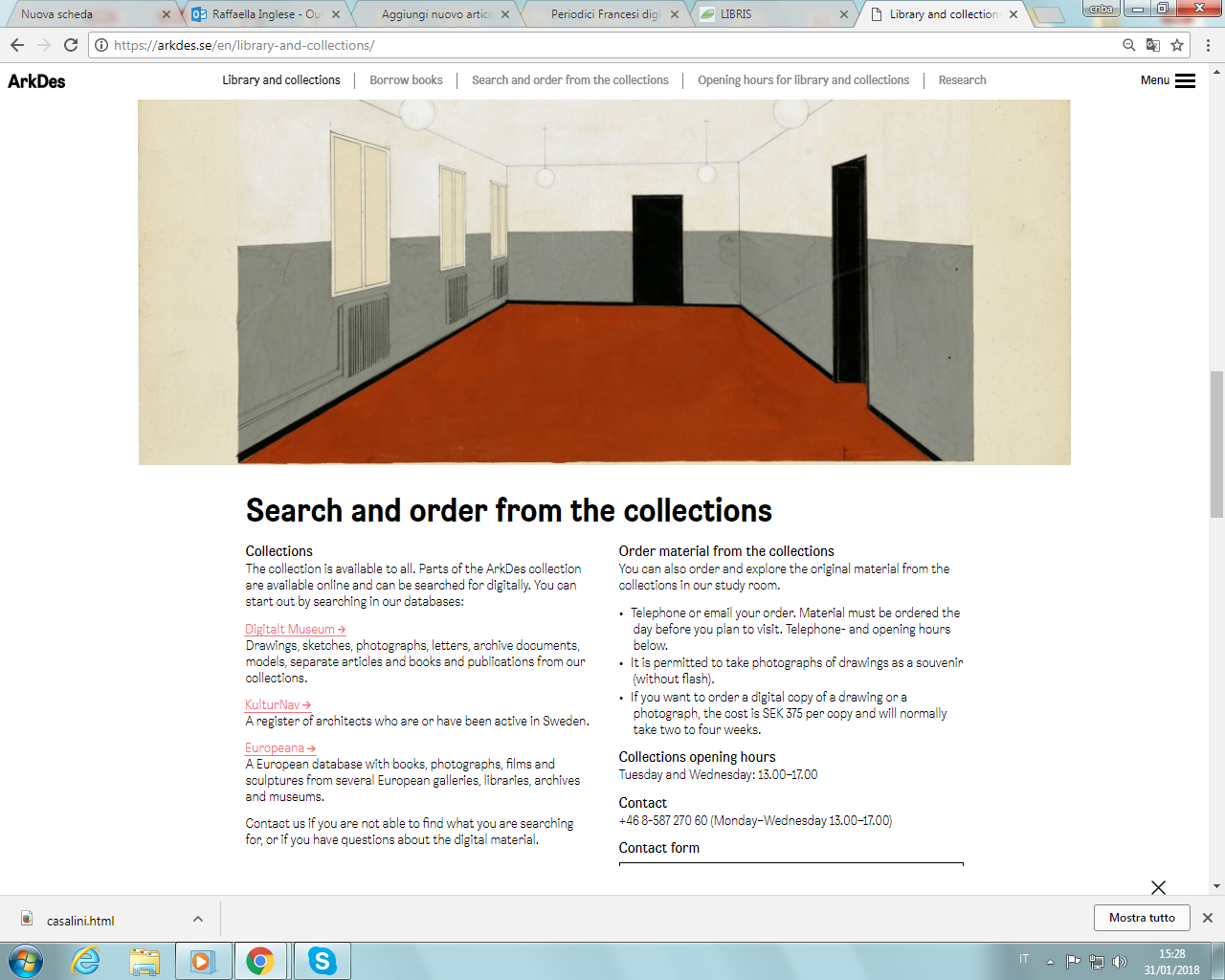Open Action Center flag tray icon
Image resolution: width=1225 pixels, height=980 pixels.
point(1074,962)
